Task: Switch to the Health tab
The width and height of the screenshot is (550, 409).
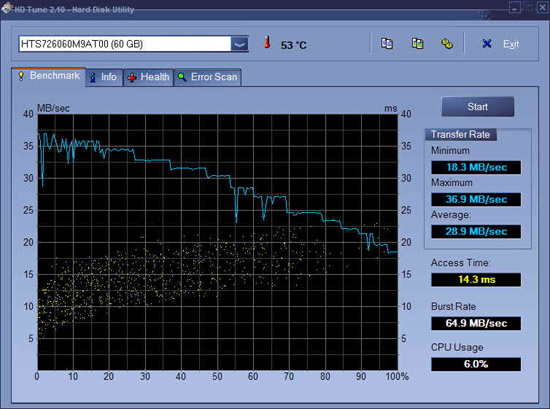Action: click(148, 77)
